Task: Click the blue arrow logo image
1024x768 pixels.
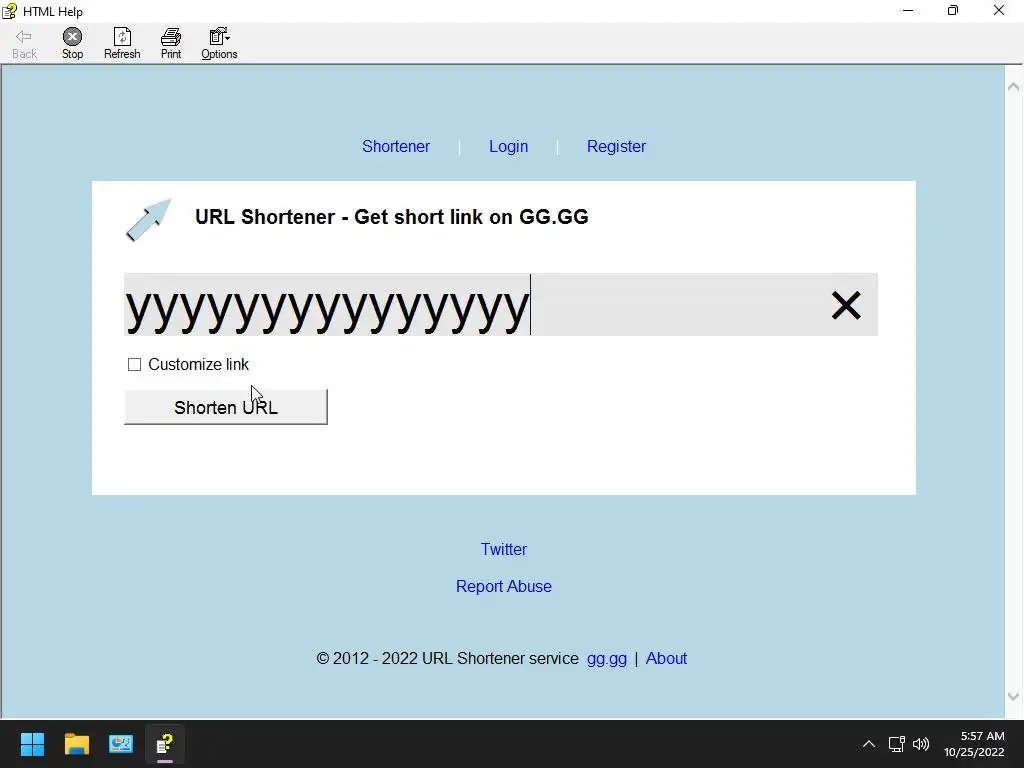Action: tap(149, 220)
